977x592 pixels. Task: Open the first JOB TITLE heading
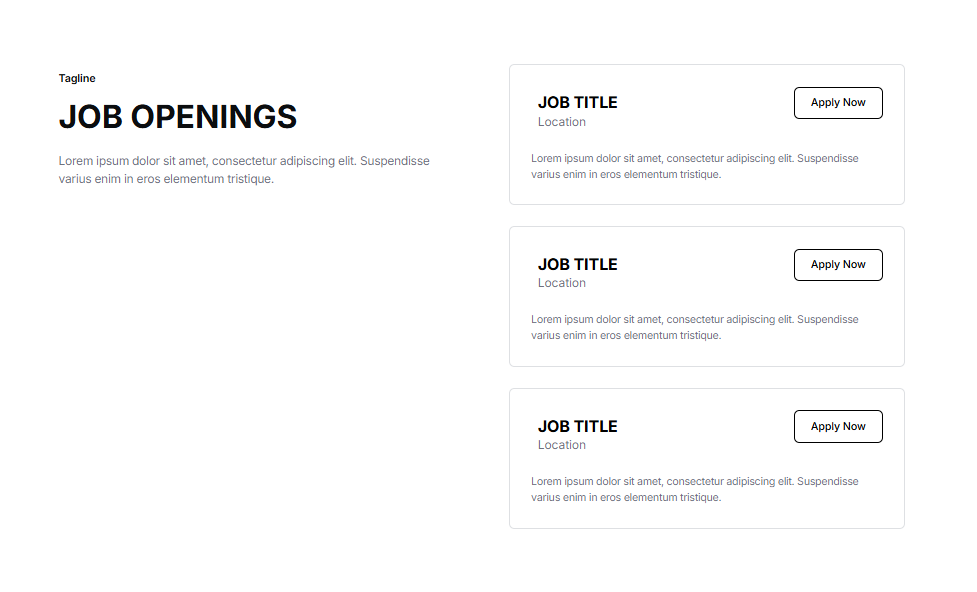point(577,102)
